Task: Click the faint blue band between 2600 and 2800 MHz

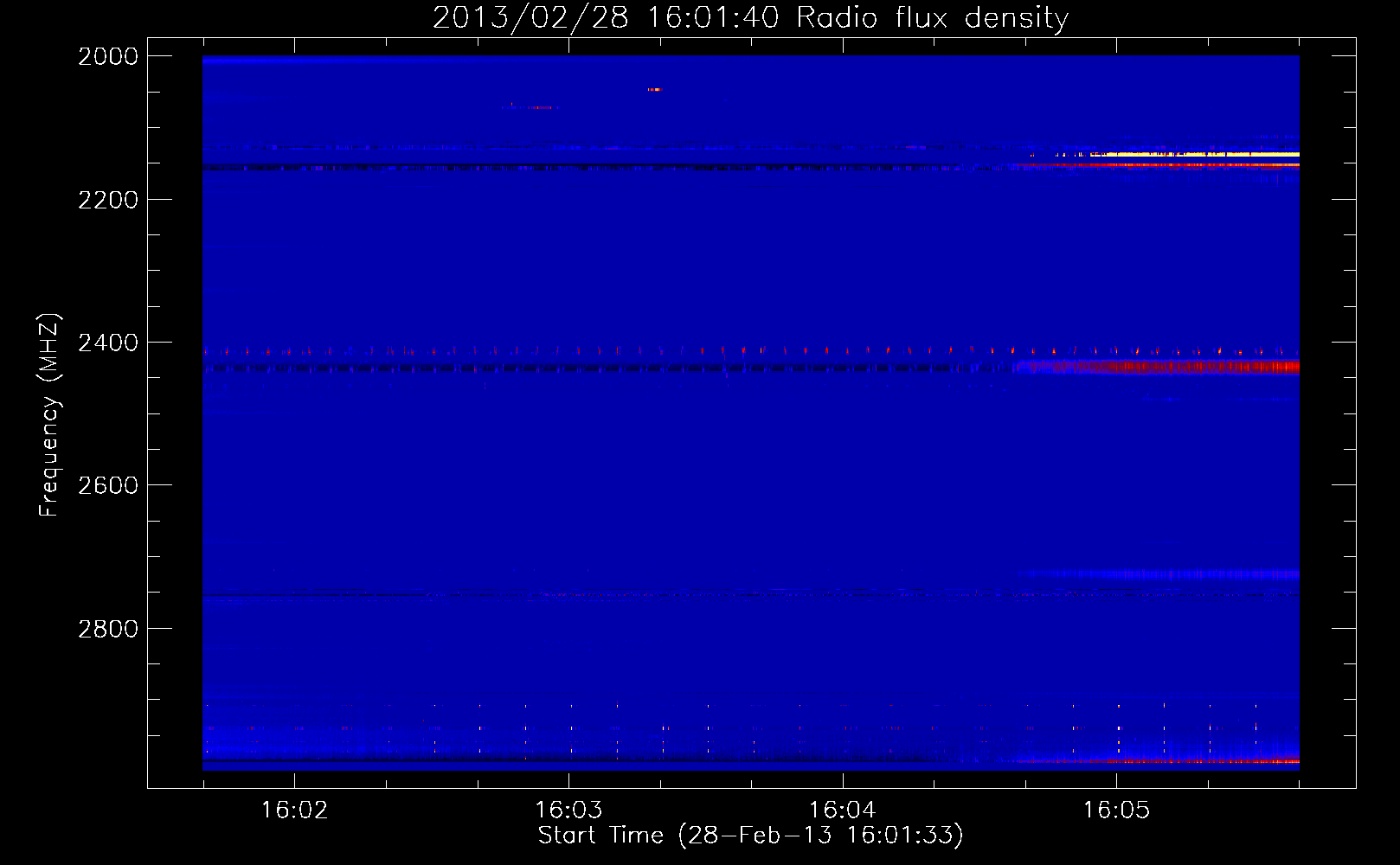Action: pyautogui.click(x=1159, y=573)
